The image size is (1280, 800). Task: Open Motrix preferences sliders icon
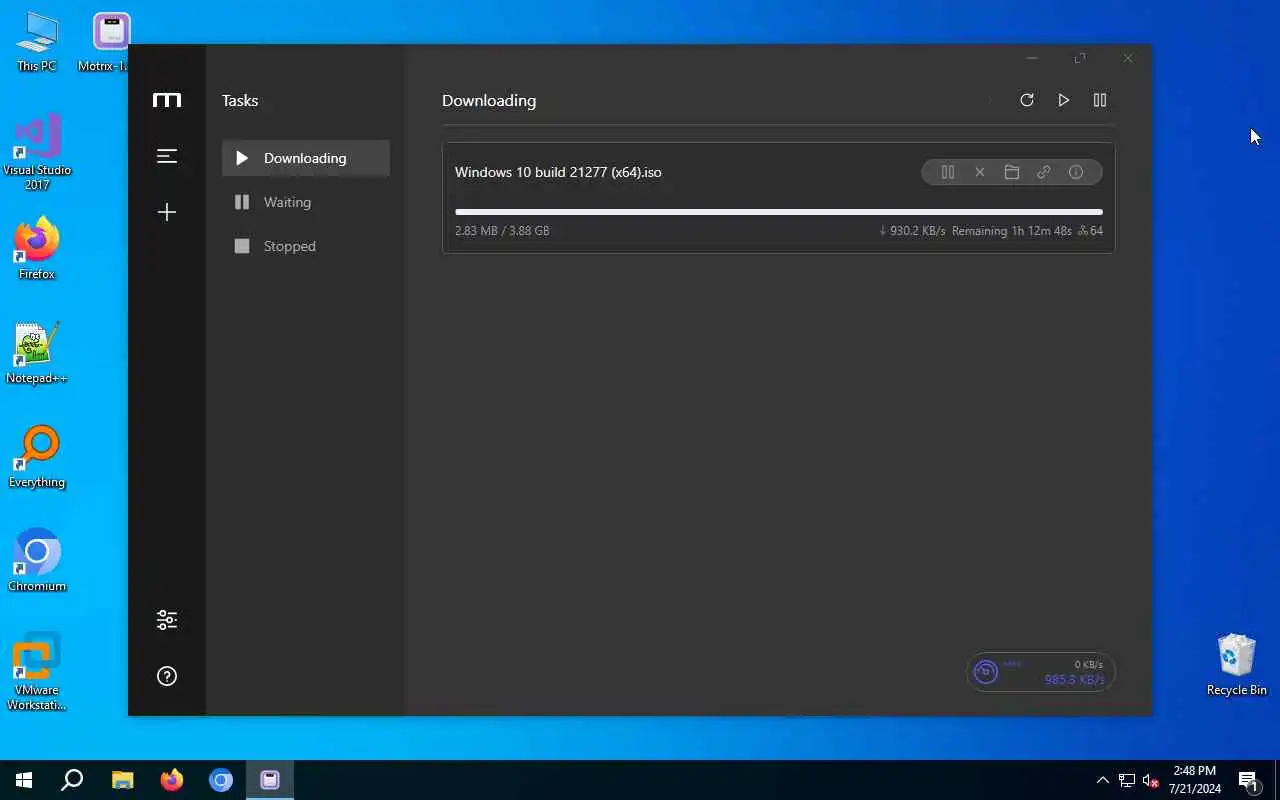pyautogui.click(x=167, y=620)
